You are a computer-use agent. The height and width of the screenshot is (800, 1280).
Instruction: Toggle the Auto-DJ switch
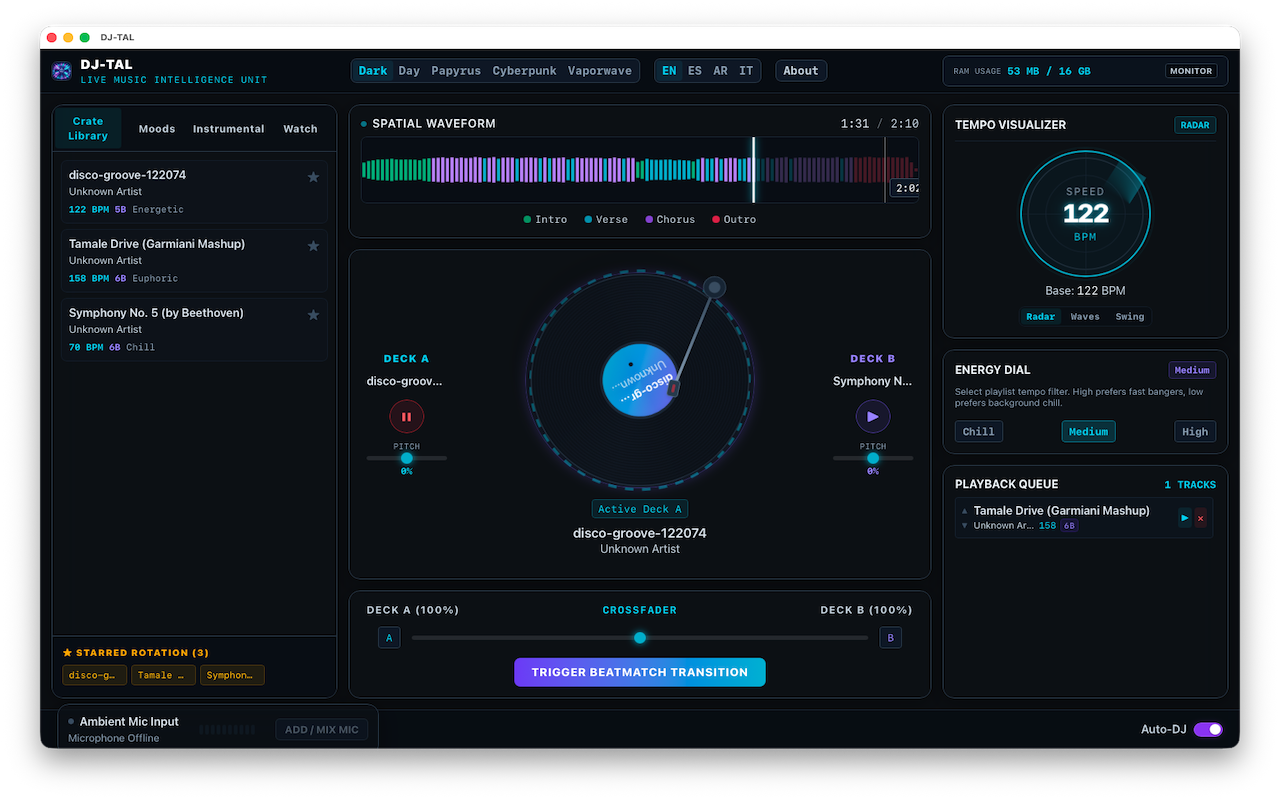point(1208,729)
